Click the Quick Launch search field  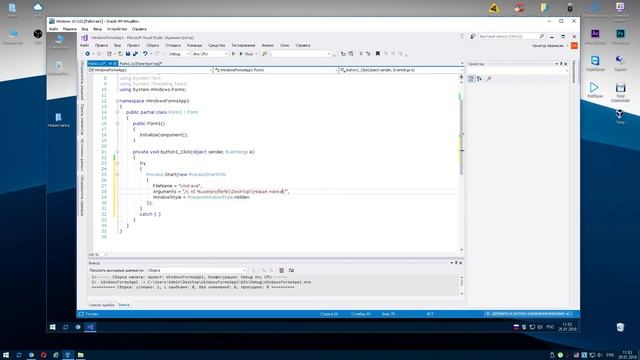click(x=511, y=37)
